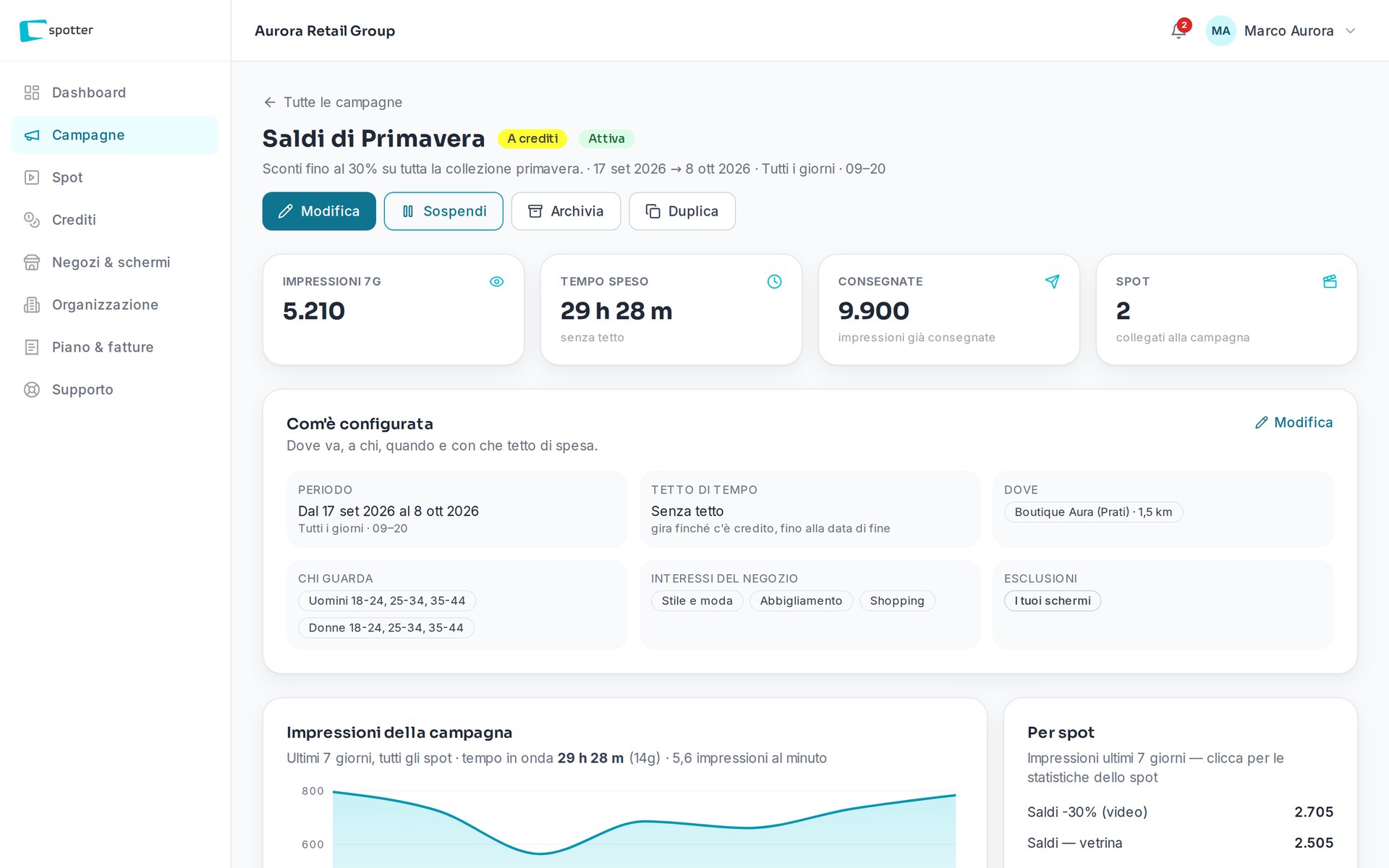Click the Saldi di Primavera campaign title
This screenshot has height=868, width=1389.
point(373,138)
